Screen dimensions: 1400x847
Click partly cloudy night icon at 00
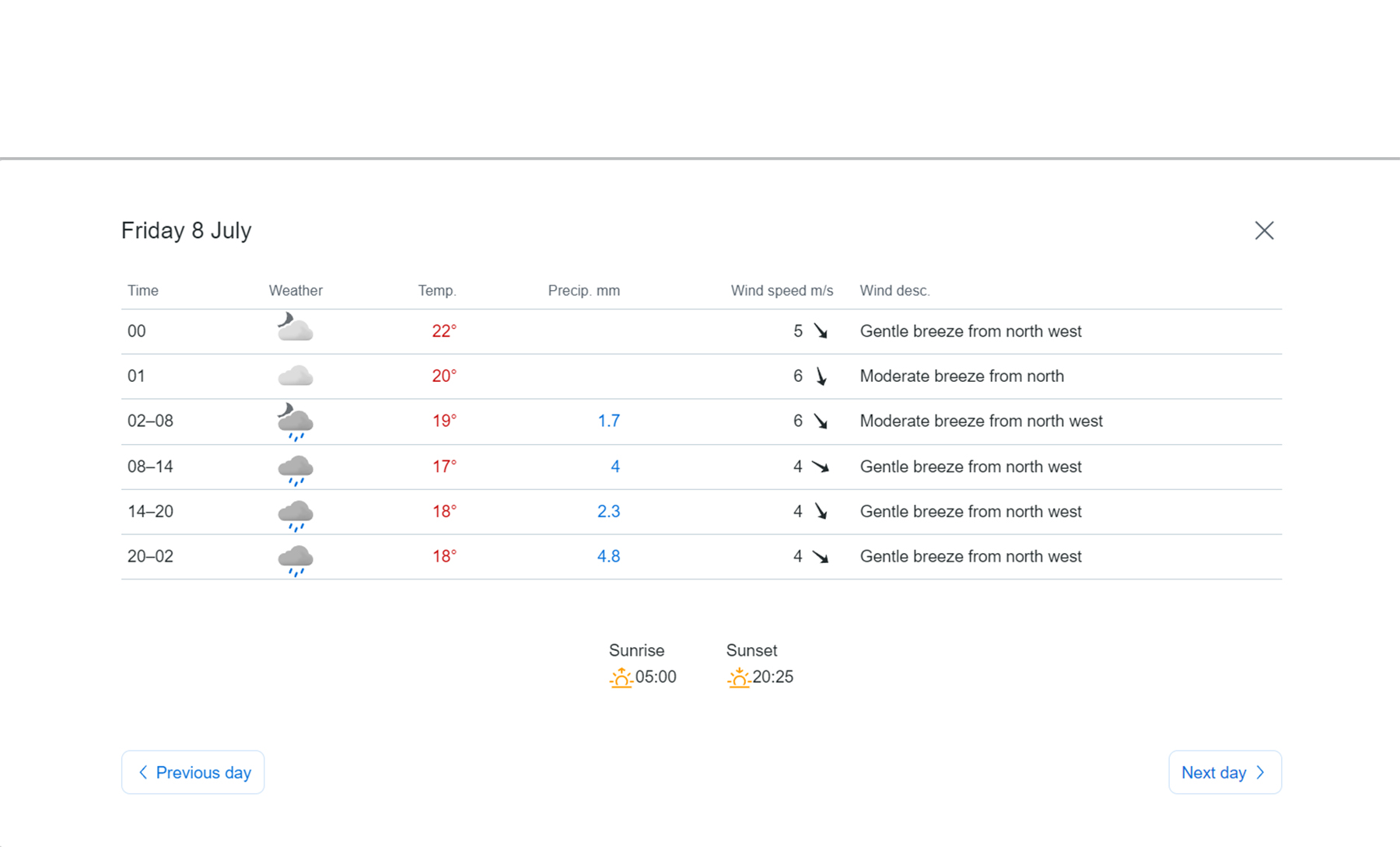pyautogui.click(x=295, y=328)
